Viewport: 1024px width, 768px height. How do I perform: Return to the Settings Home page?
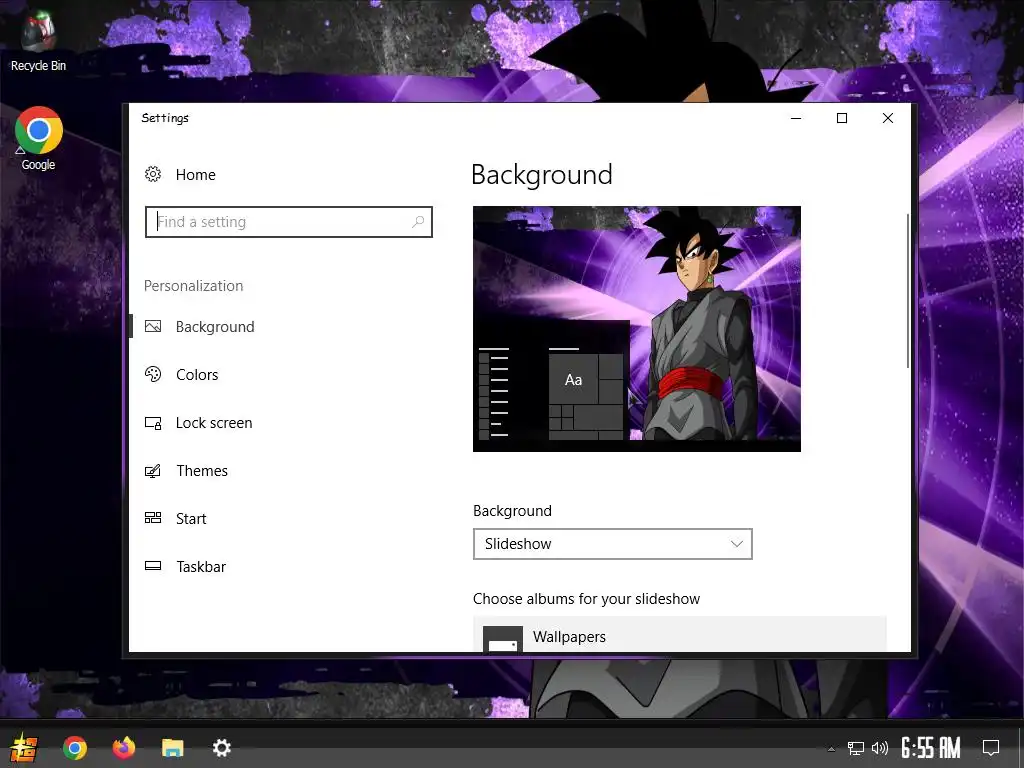(x=195, y=174)
